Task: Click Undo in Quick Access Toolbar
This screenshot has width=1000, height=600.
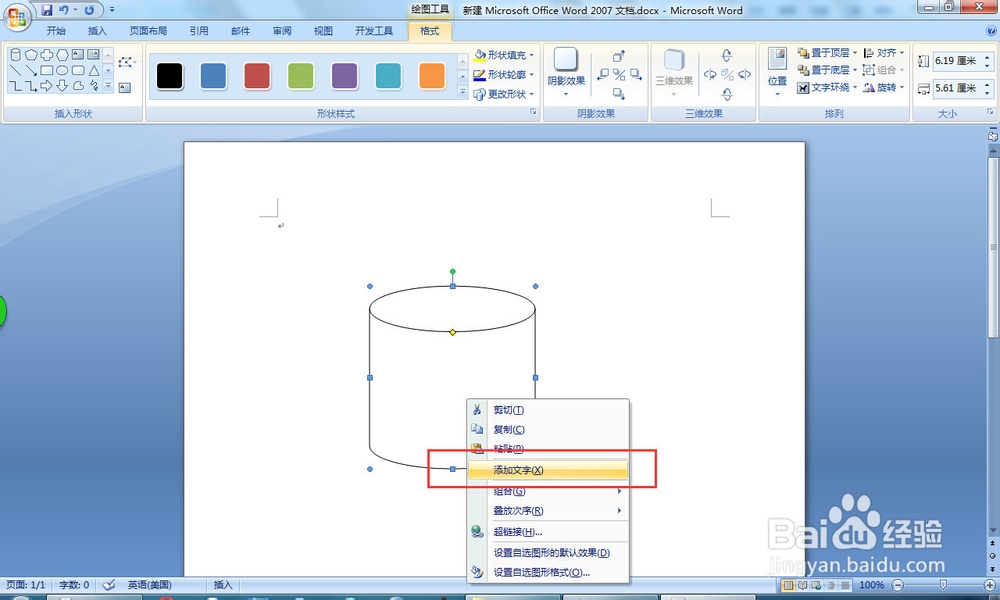Action: (x=64, y=10)
